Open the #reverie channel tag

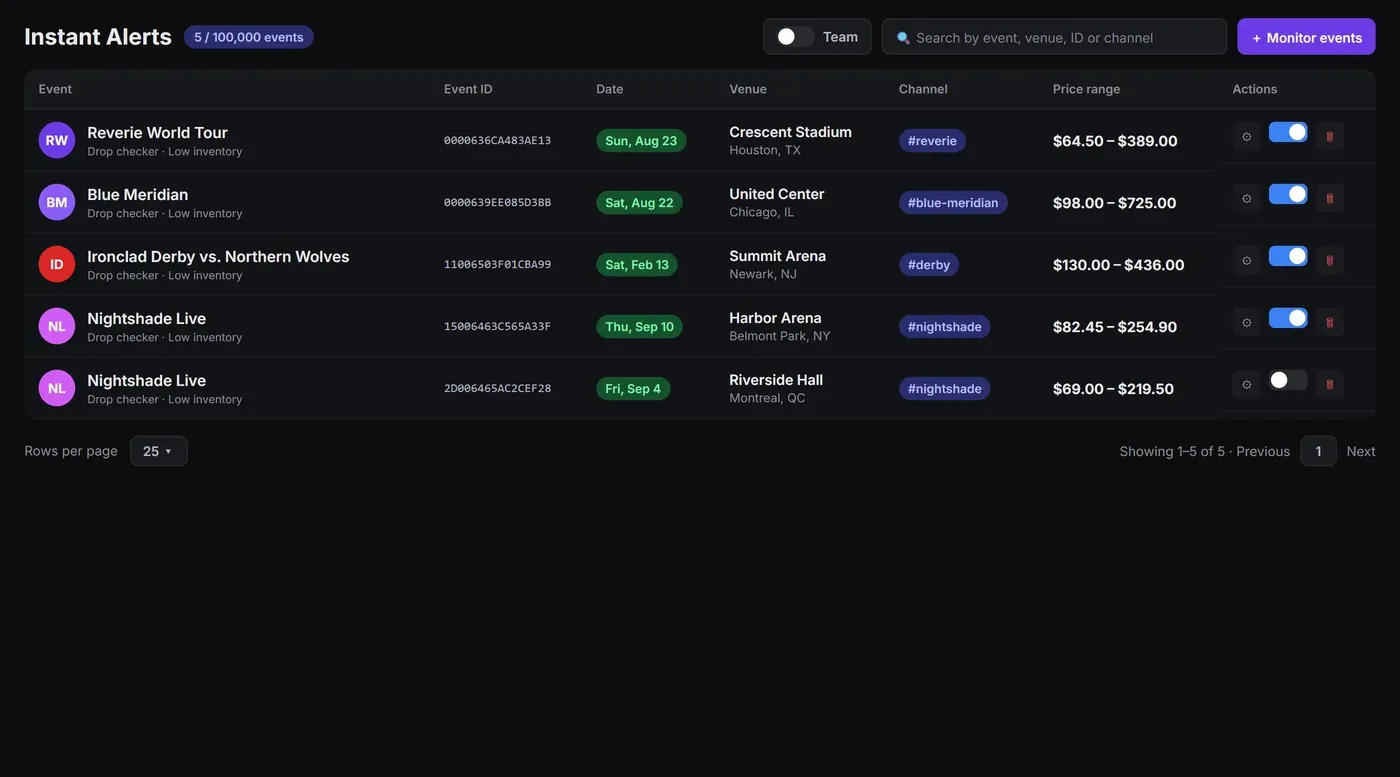pos(932,141)
